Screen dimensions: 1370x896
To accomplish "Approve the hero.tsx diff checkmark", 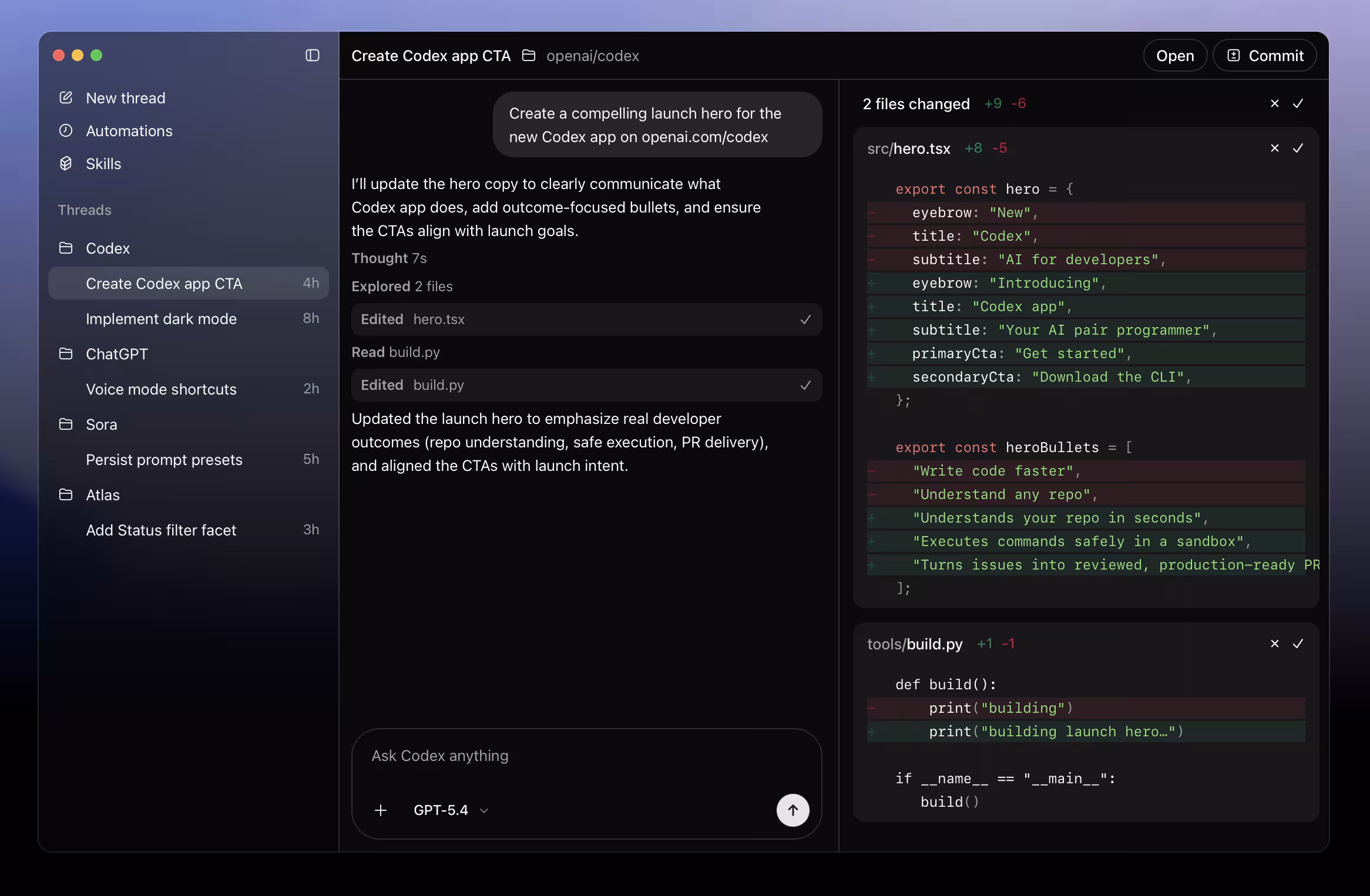I will coord(1298,149).
